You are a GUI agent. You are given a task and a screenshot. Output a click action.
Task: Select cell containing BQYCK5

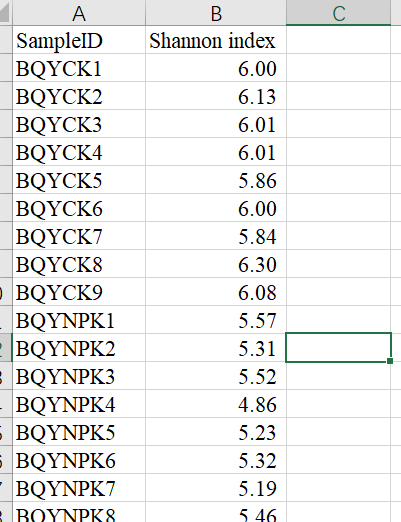click(79, 180)
